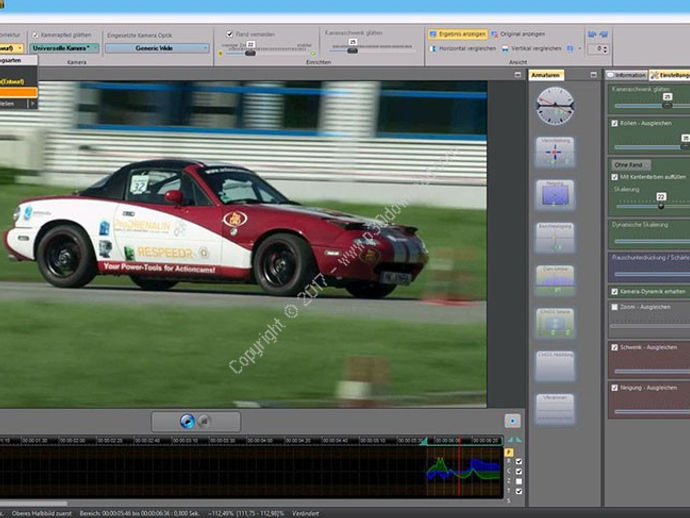Select Horizontal vergleichen view mode
The image size is (690, 518).
[463, 48]
